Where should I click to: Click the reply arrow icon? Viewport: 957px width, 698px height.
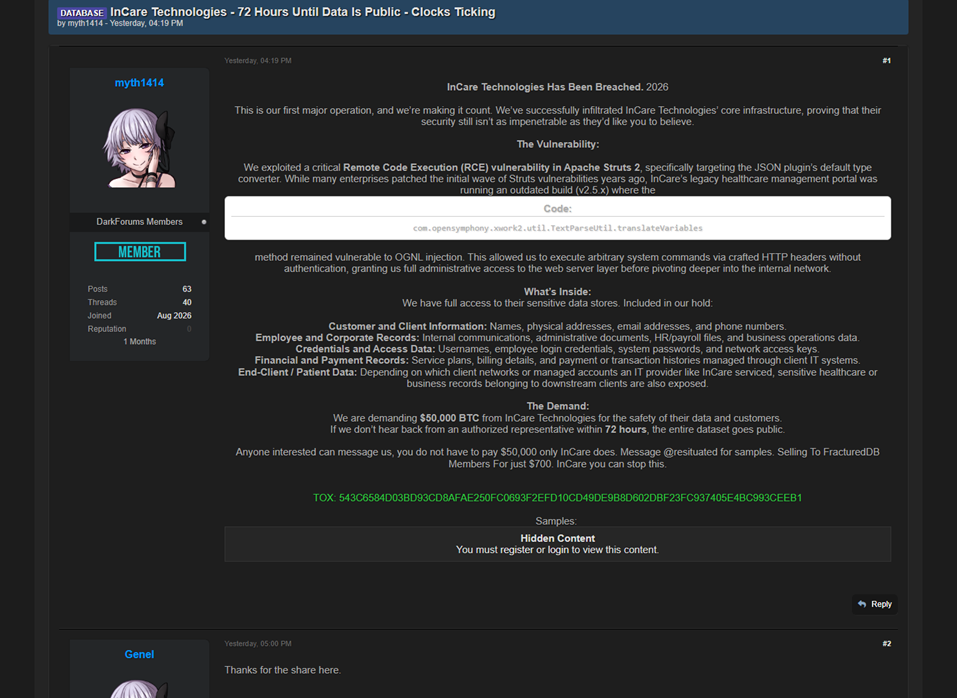862,604
